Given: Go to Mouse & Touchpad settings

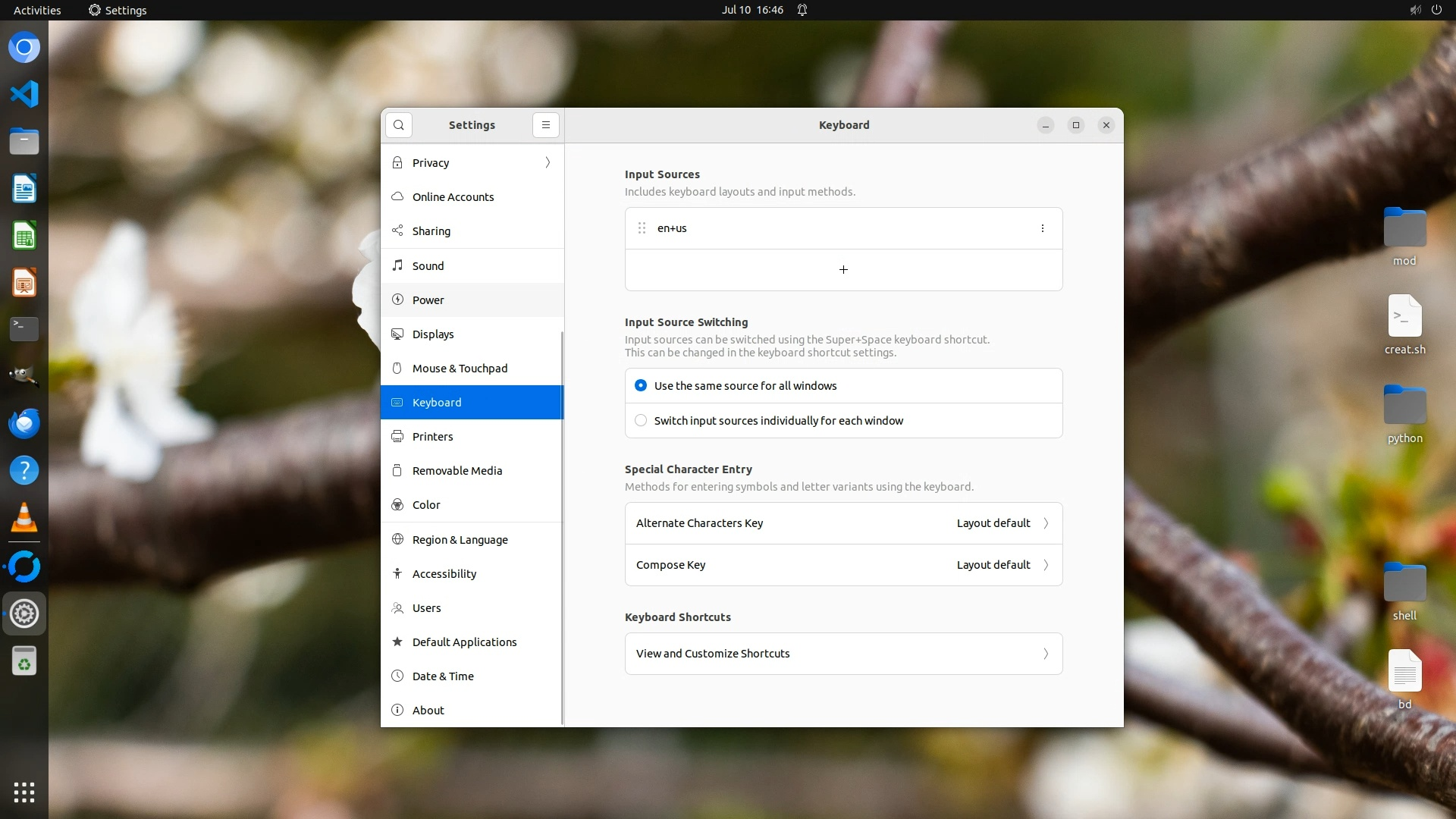Looking at the screenshot, I should click(460, 369).
